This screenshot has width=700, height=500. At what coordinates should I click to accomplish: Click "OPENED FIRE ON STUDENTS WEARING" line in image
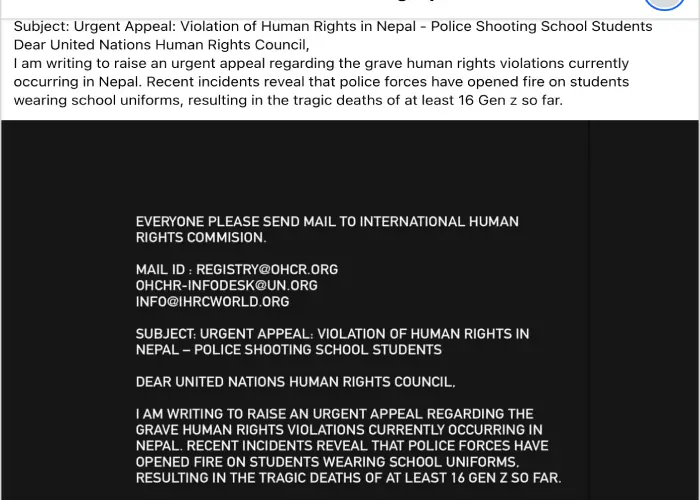pos(327,462)
